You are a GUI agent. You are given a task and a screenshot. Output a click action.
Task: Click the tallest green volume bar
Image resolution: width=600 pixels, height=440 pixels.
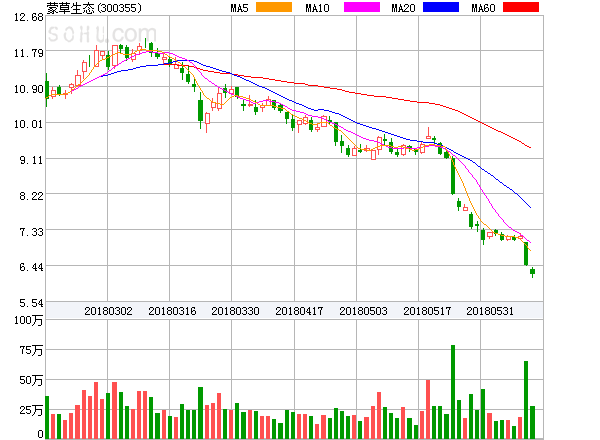453,392
